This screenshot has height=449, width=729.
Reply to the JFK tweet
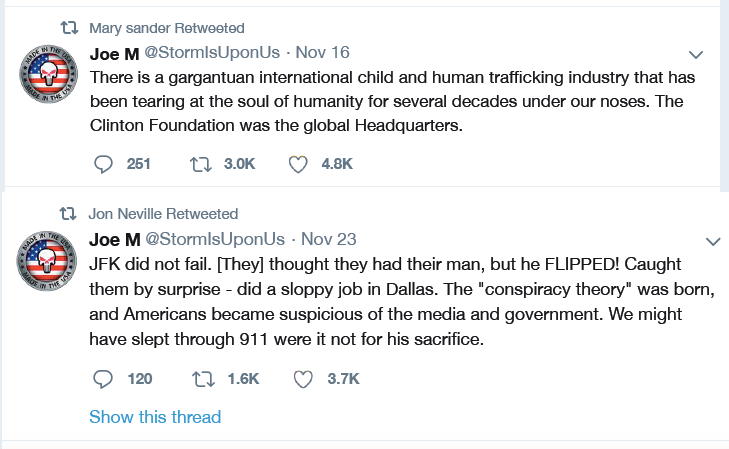103,379
